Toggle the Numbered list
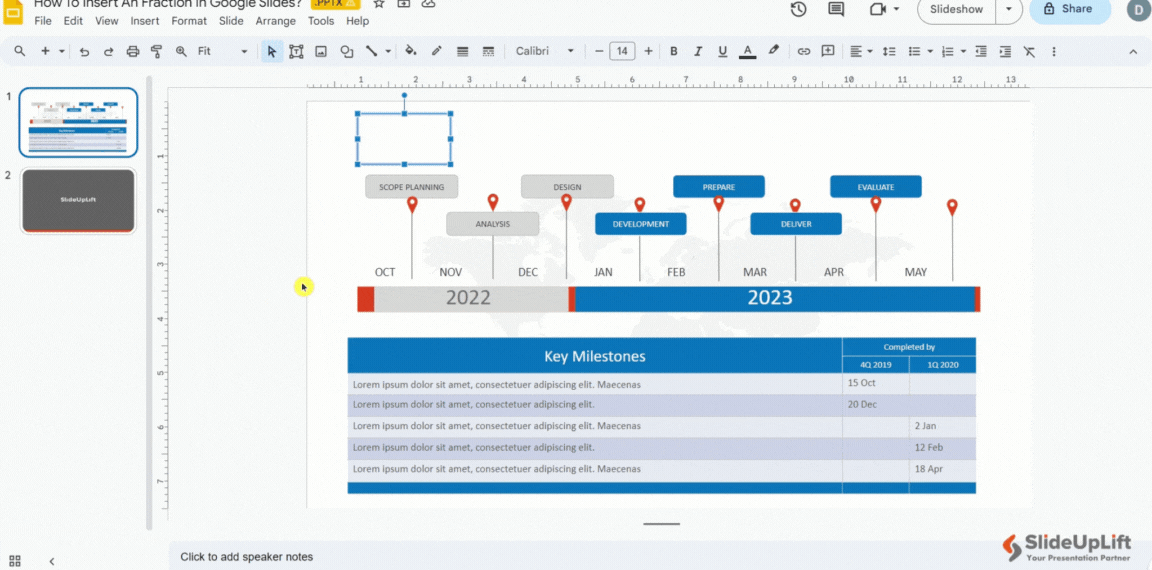The image size is (1152, 570). [948, 51]
